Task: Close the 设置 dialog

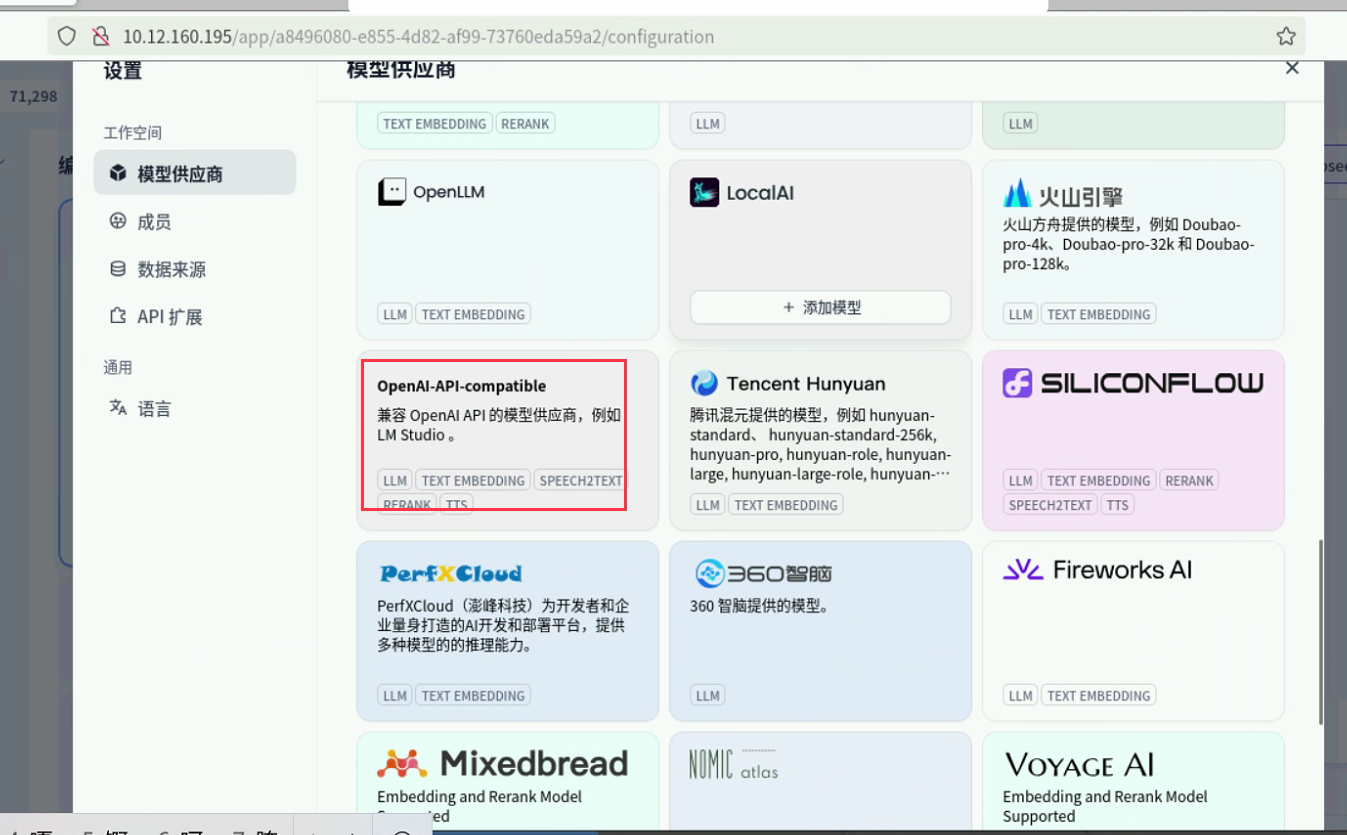Action: [x=1292, y=68]
